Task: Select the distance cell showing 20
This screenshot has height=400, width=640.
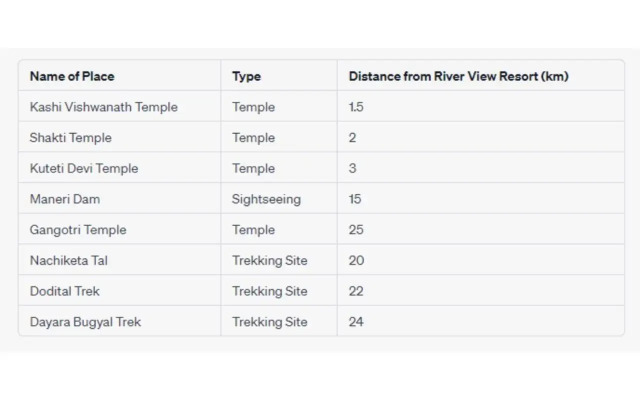Action: click(x=356, y=260)
